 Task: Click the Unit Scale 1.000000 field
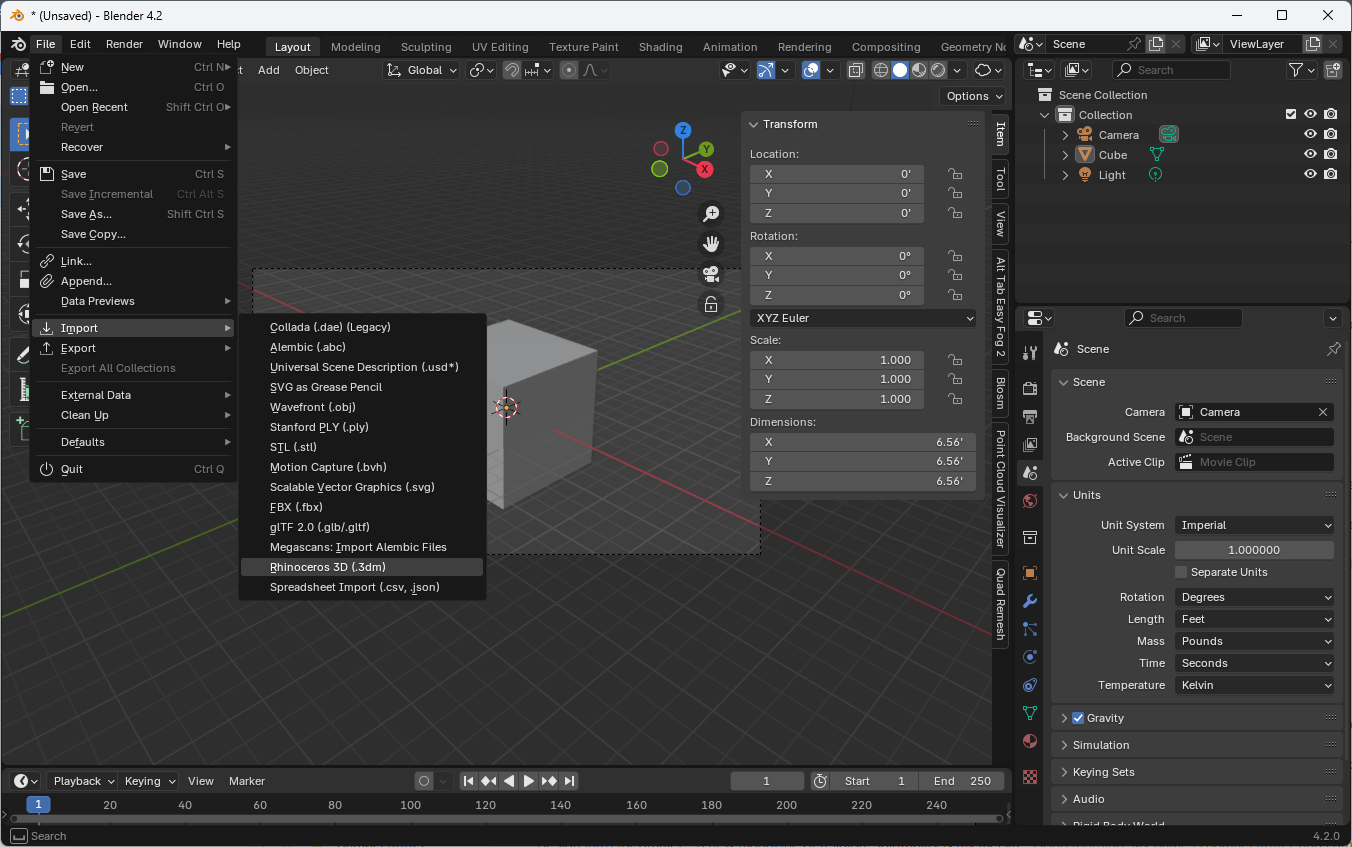coord(1254,550)
